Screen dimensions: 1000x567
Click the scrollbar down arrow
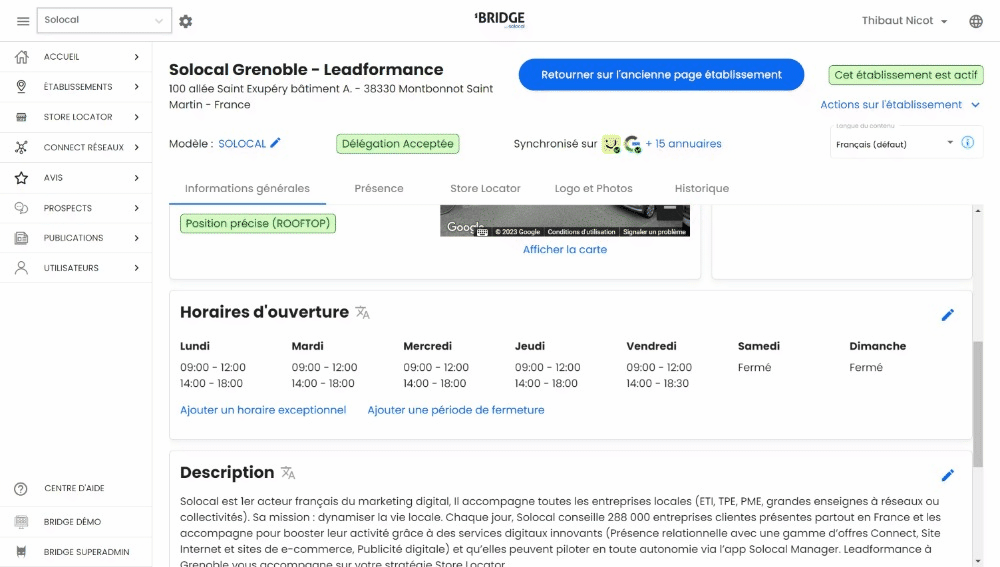coord(978,561)
